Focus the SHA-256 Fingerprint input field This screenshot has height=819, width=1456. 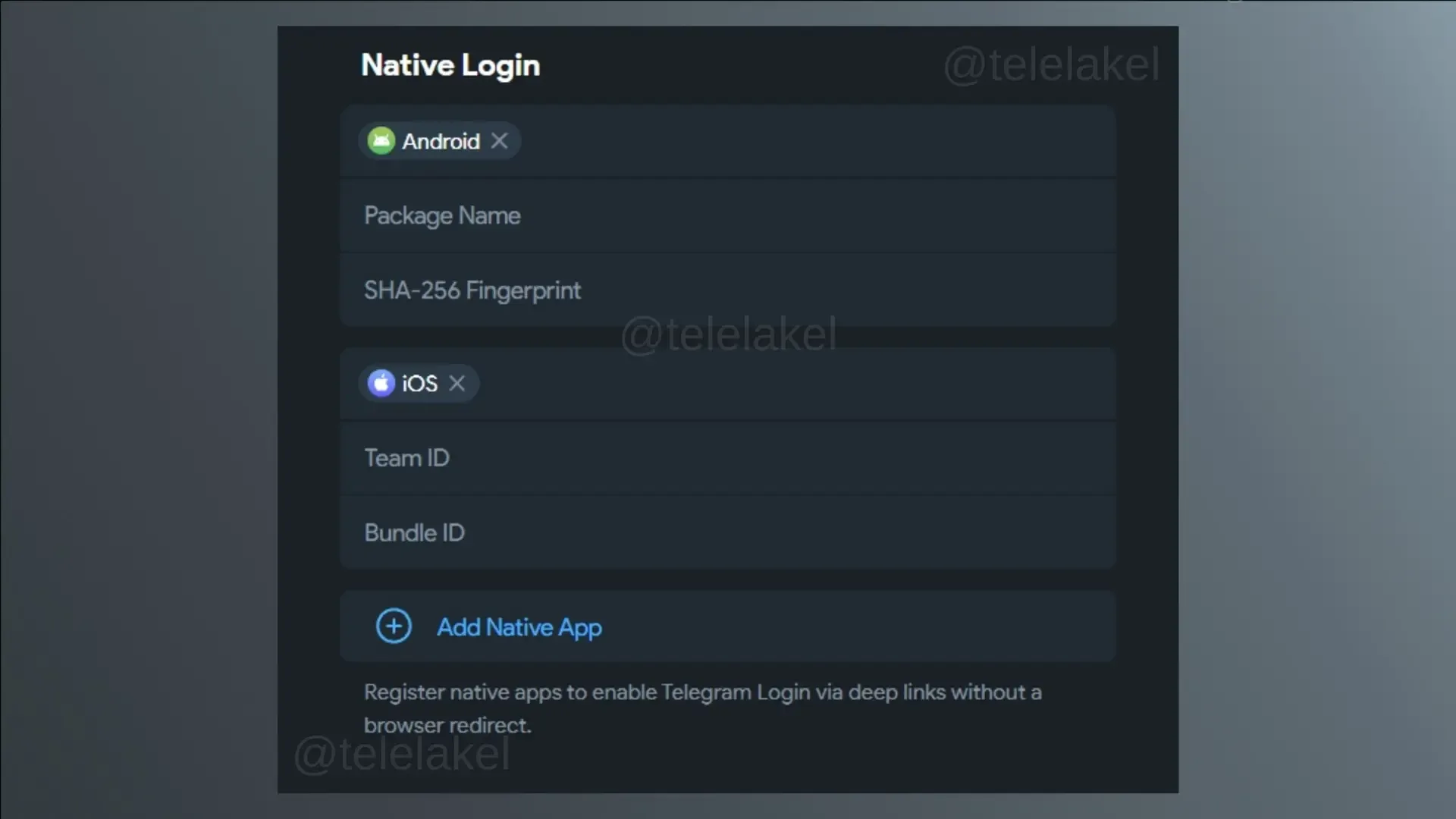728,290
